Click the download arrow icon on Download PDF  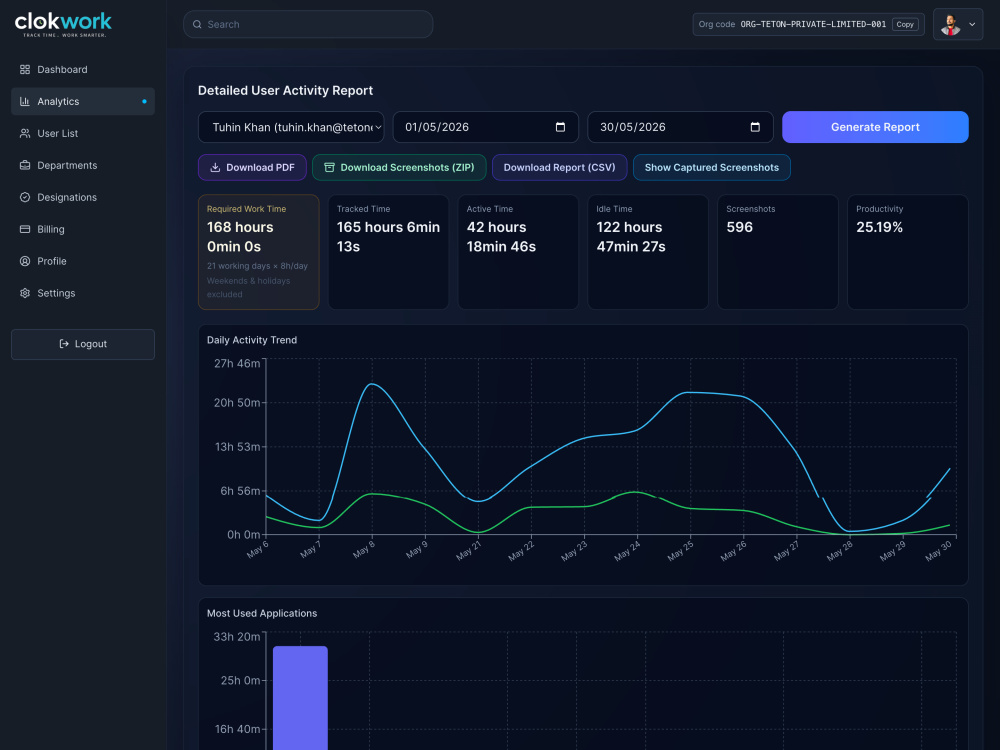(216, 168)
